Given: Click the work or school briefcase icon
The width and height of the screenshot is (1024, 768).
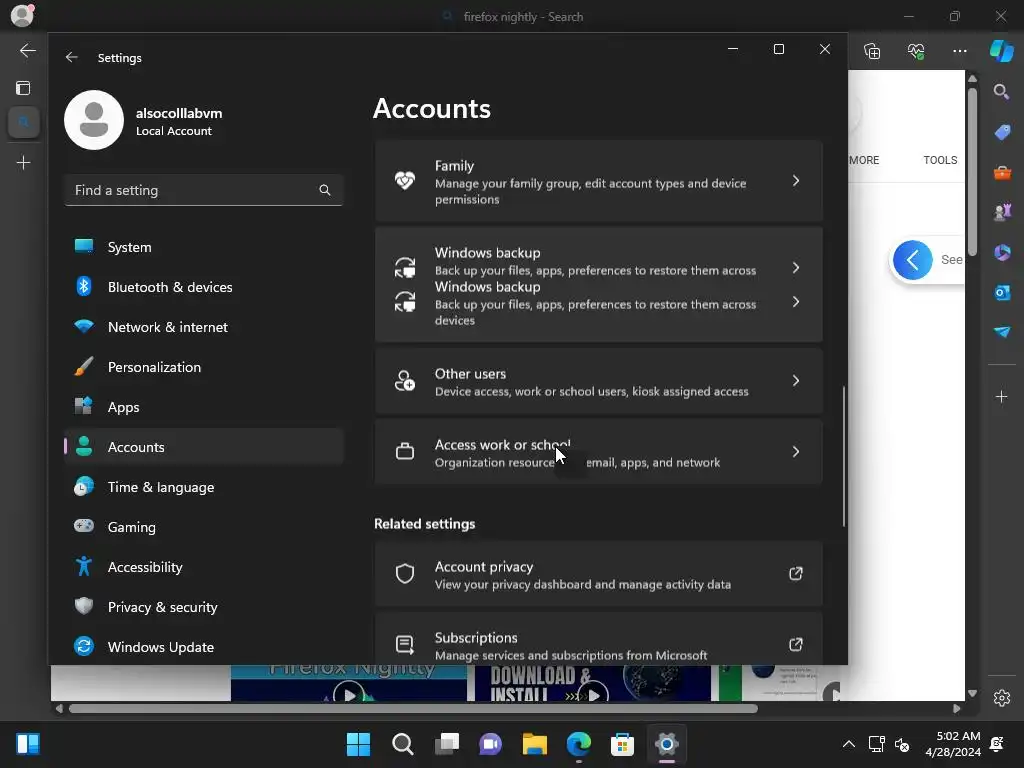Looking at the screenshot, I should click(x=405, y=451).
